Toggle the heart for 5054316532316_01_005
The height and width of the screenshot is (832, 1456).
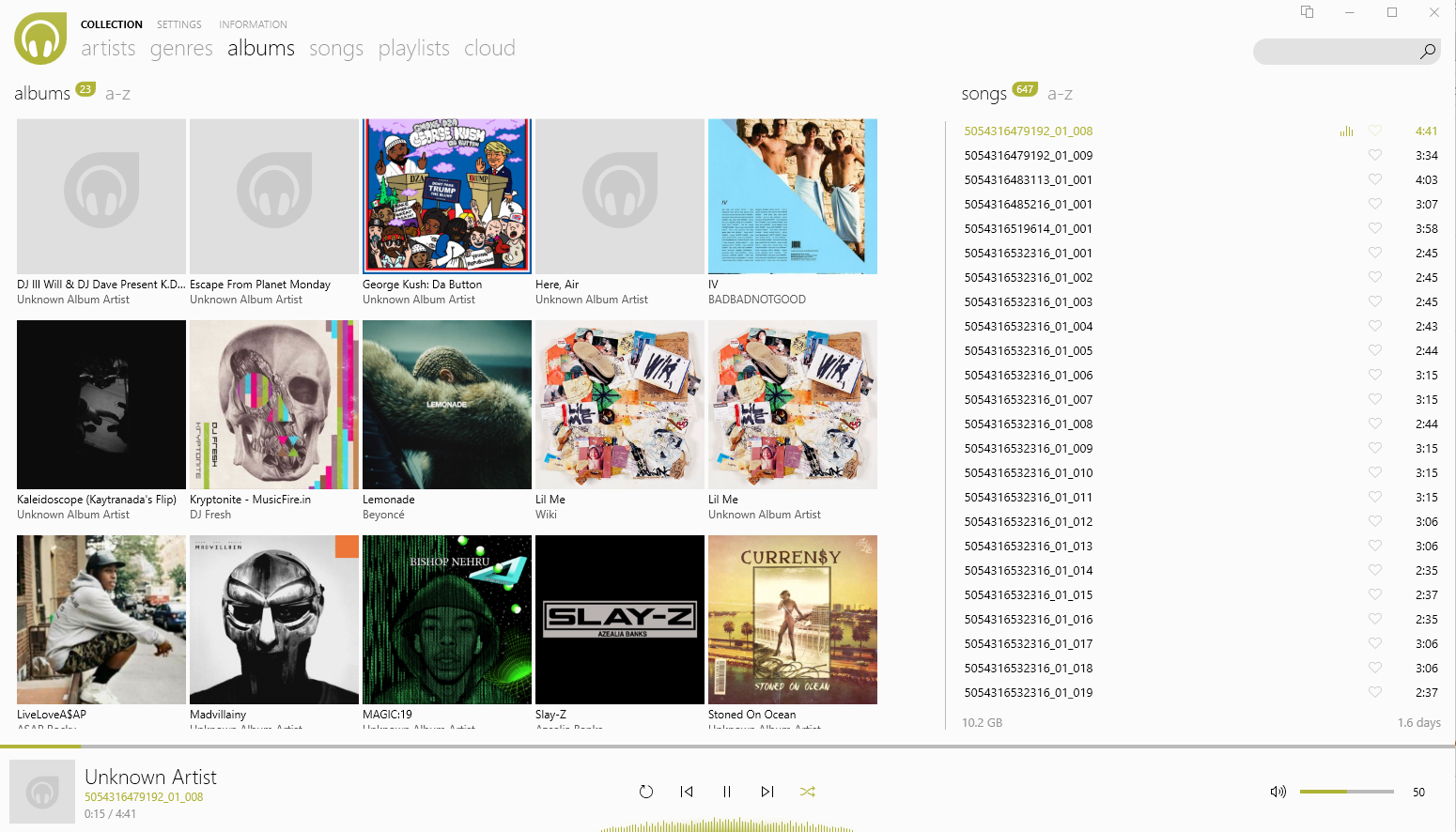pos(1375,350)
